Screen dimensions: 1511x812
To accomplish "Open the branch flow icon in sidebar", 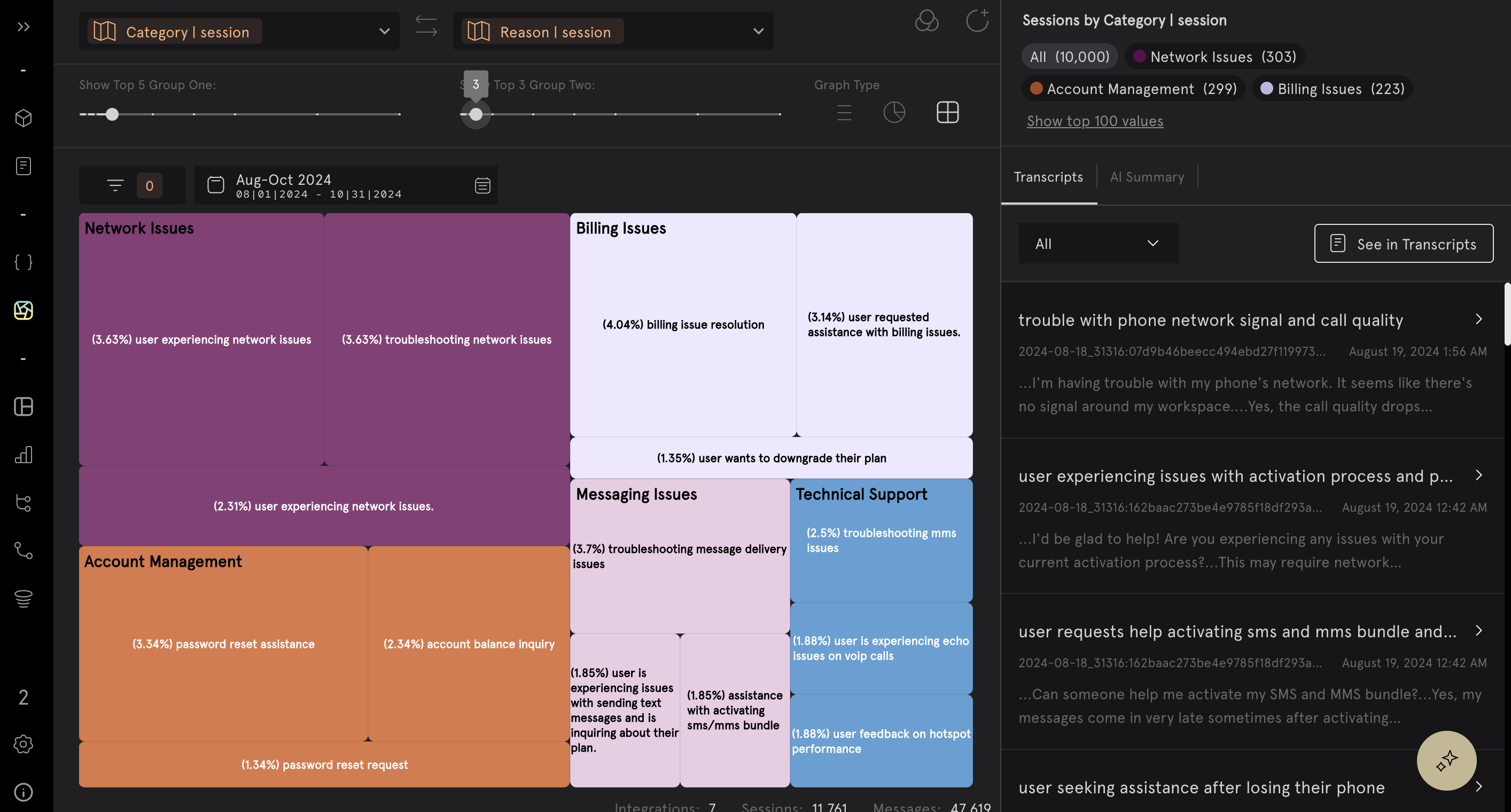I will click(24, 503).
